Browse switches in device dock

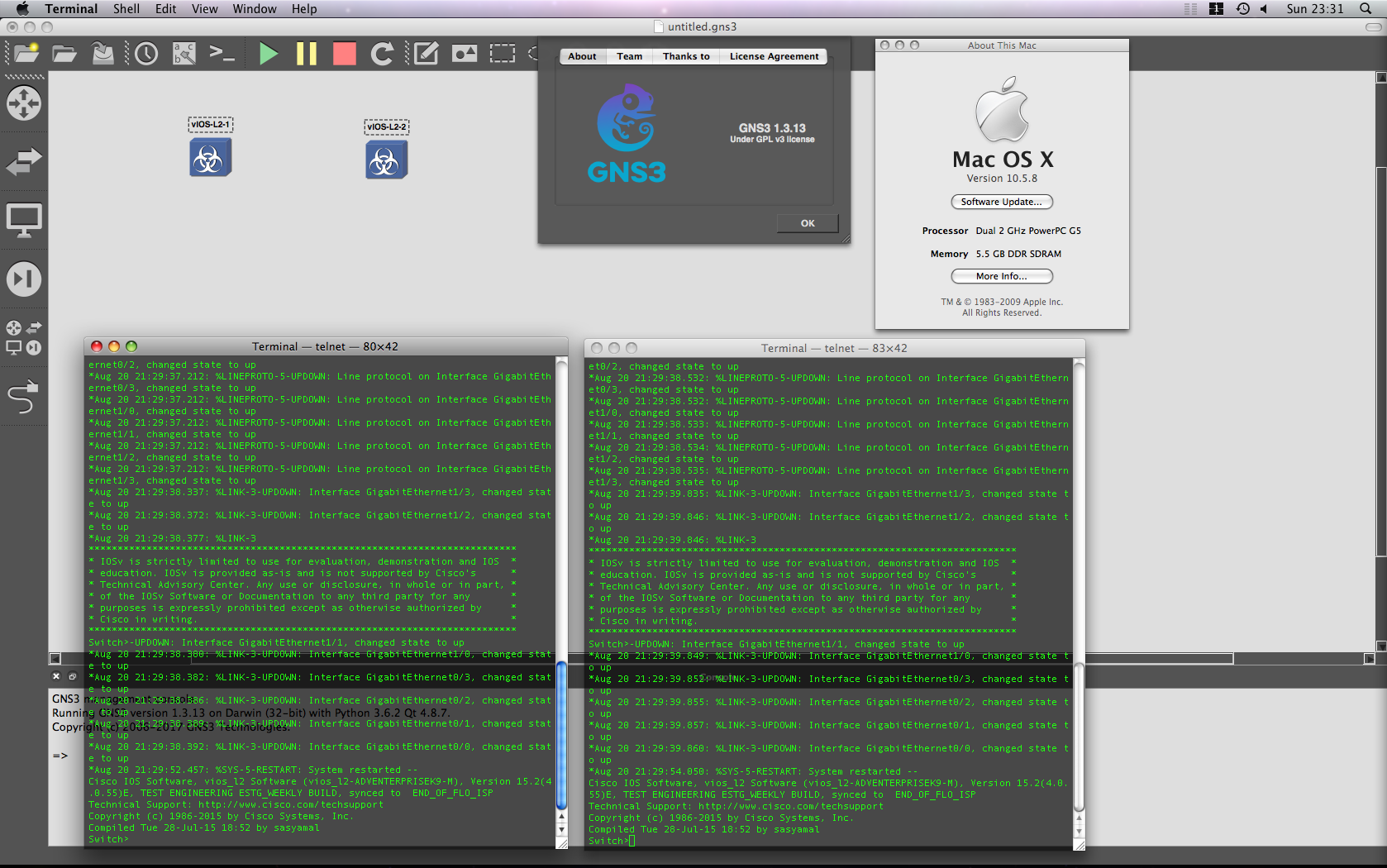[x=23, y=161]
